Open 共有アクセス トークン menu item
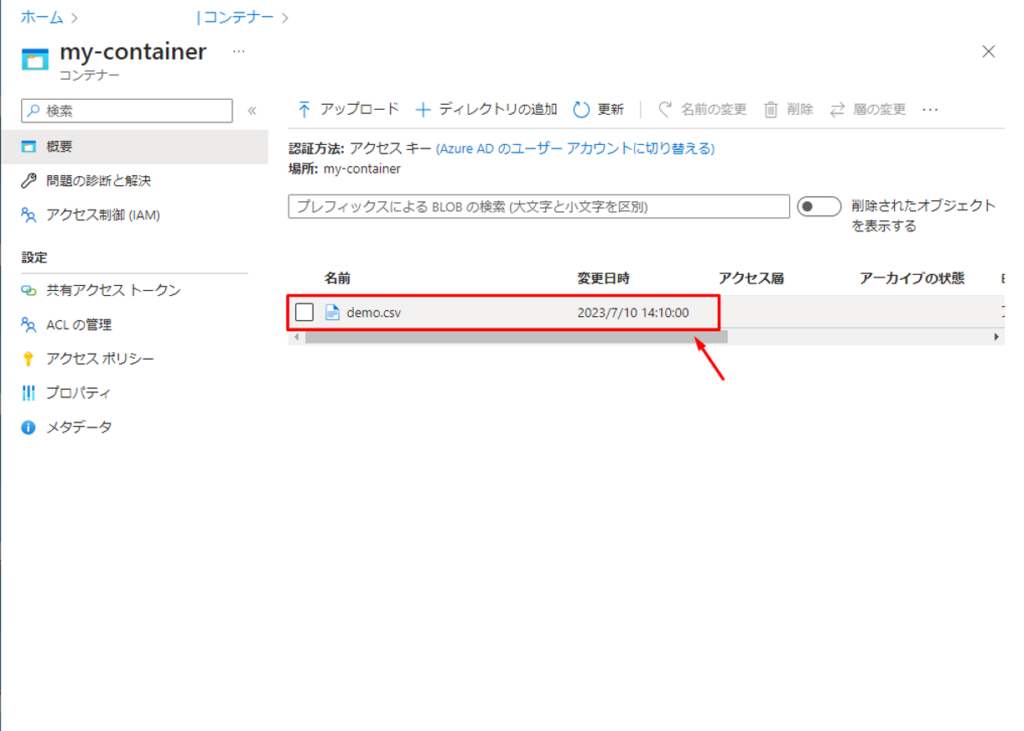The width and height of the screenshot is (1024, 731). click(135, 290)
